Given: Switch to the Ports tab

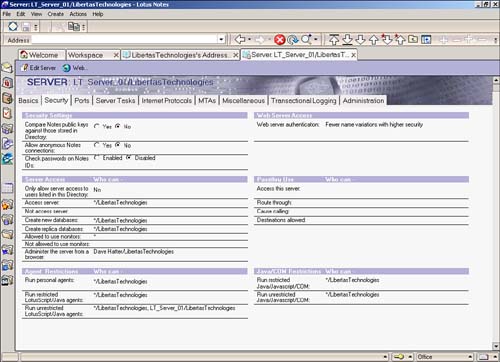Looking at the screenshot, I should pyautogui.click(x=82, y=100).
